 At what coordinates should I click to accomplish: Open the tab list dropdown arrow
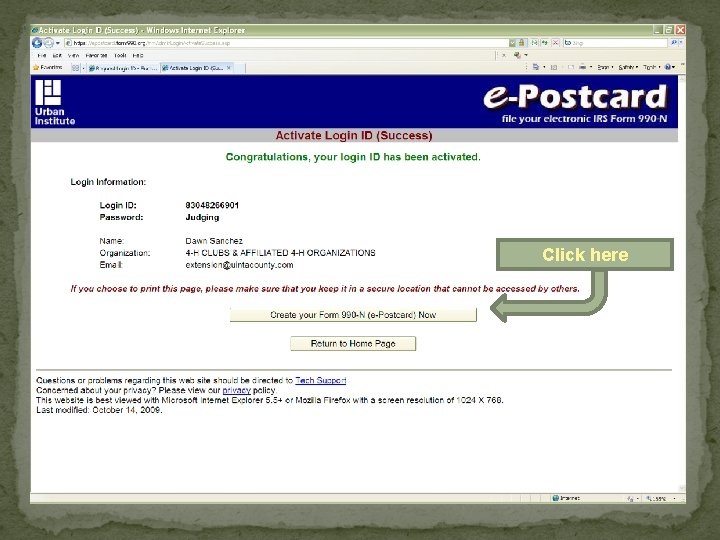tap(83, 68)
